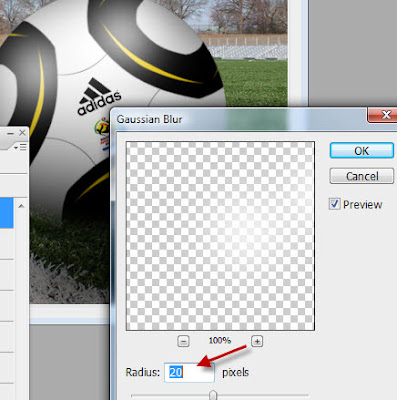The image size is (397, 400).
Task: Click the left panel's scroll up arrow
Action: (21, 206)
